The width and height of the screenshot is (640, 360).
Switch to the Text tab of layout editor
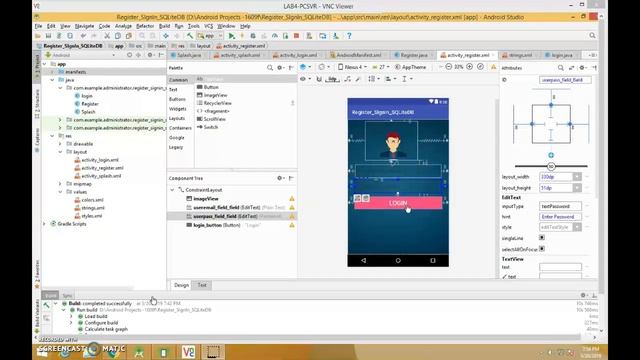pyautogui.click(x=202, y=285)
